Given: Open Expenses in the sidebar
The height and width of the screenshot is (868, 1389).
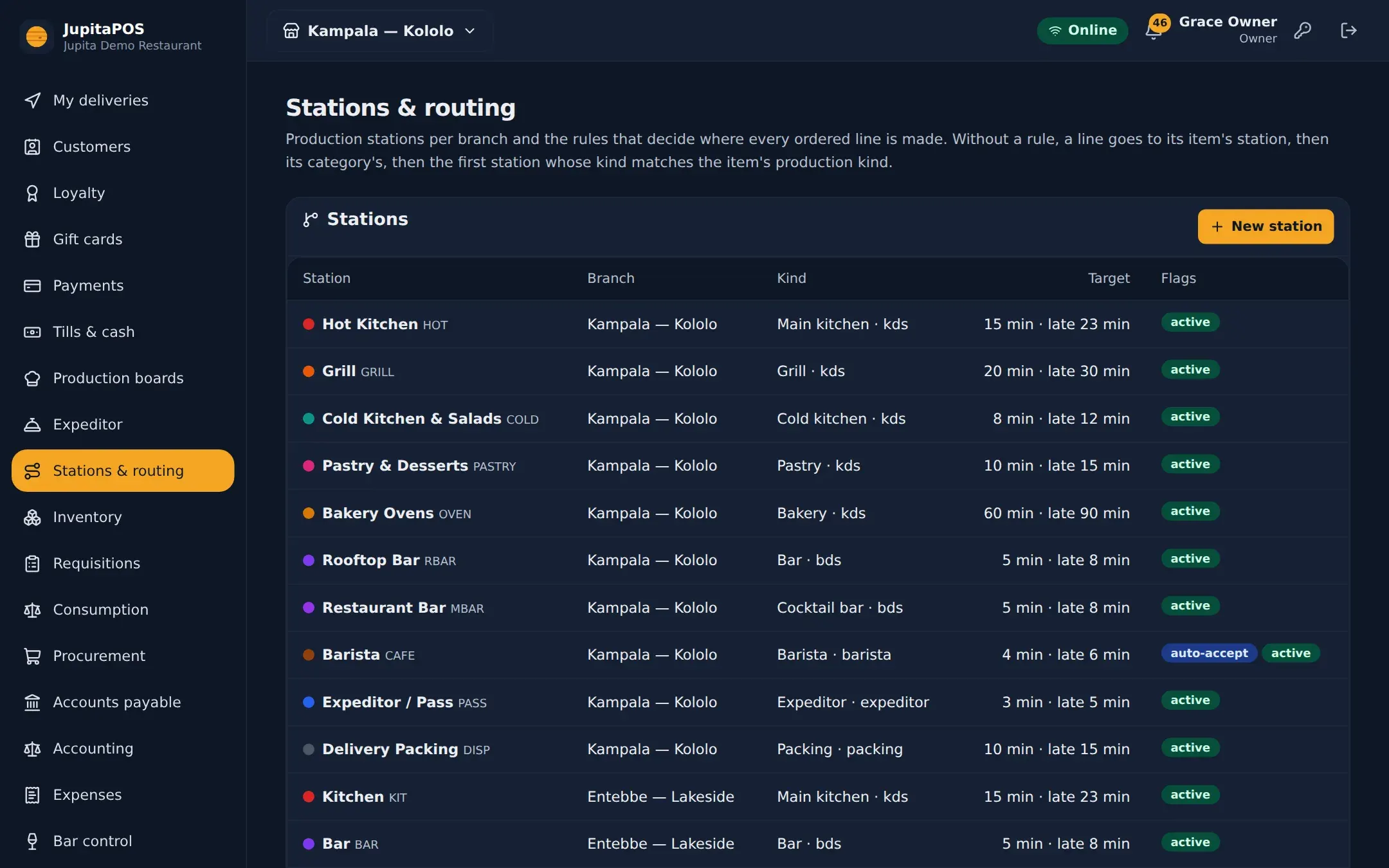Looking at the screenshot, I should coord(123,795).
